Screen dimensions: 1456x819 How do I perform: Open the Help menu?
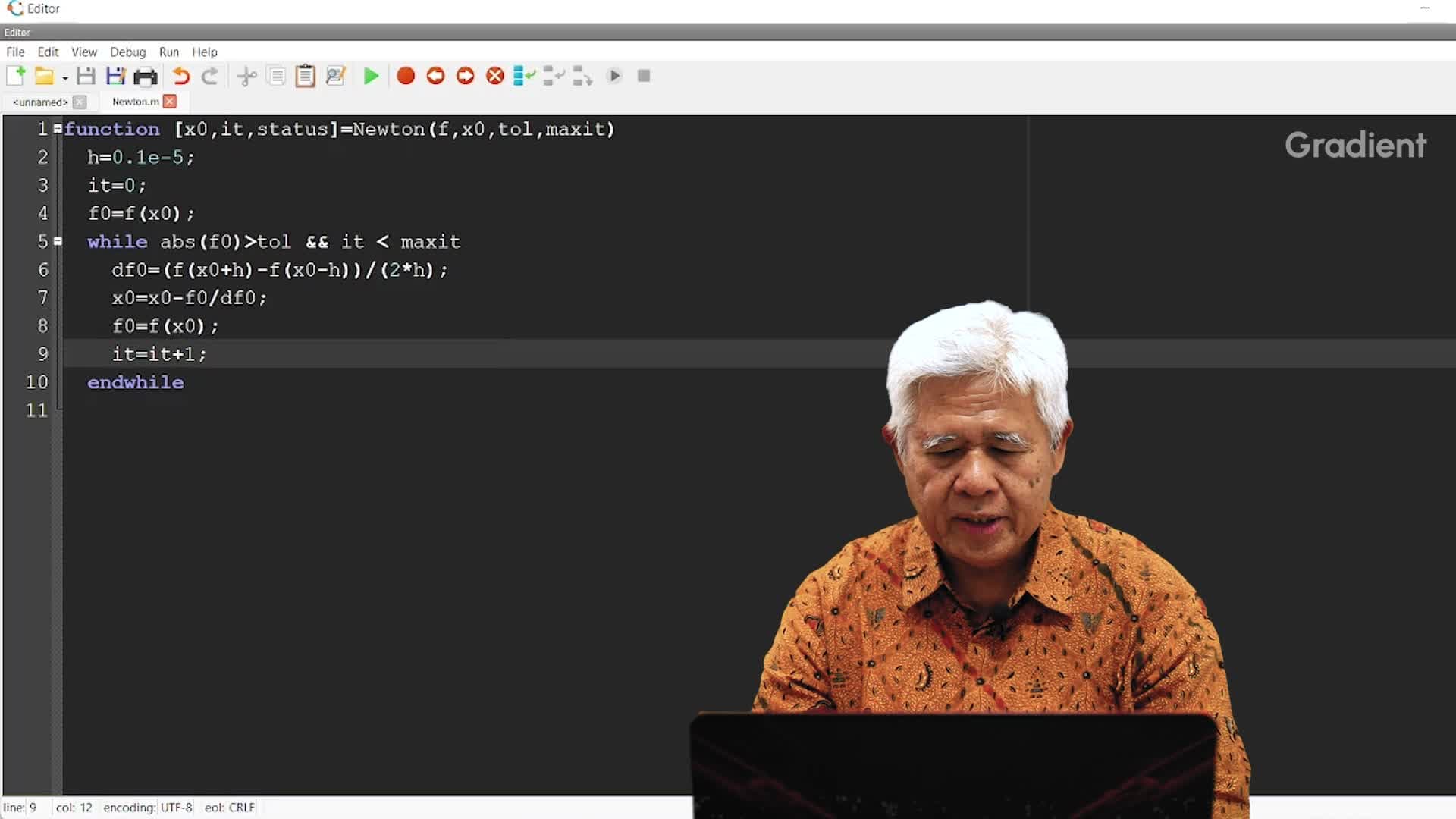(x=205, y=52)
